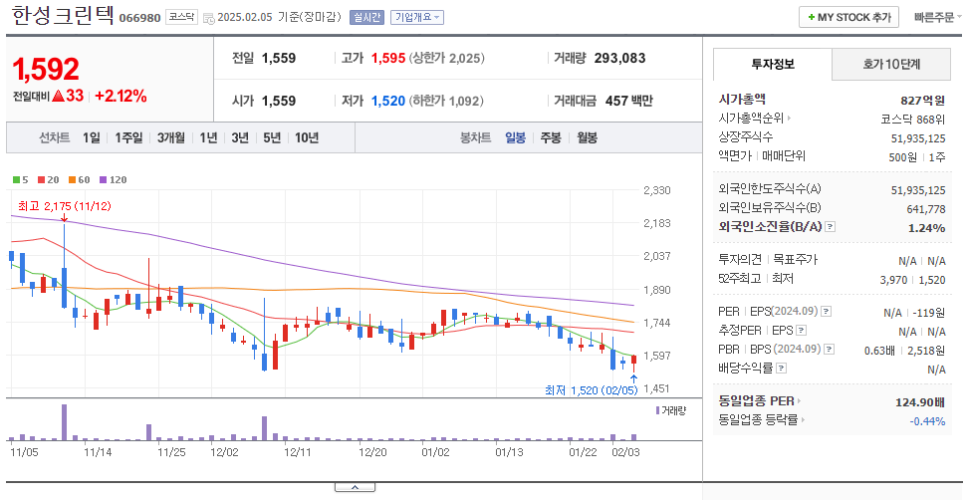
Task: Click the 고가 value 1,595
Action: point(388,58)
